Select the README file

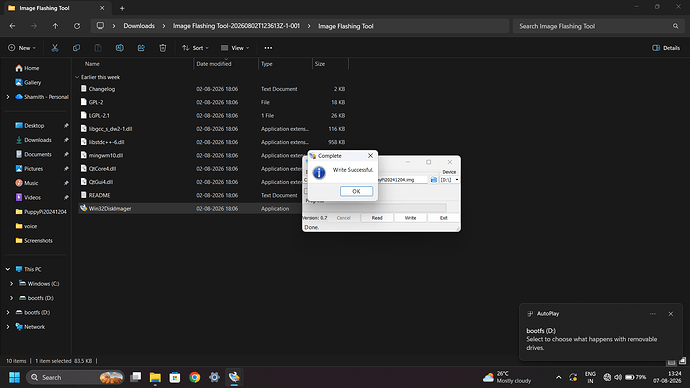tap(99, 195)
